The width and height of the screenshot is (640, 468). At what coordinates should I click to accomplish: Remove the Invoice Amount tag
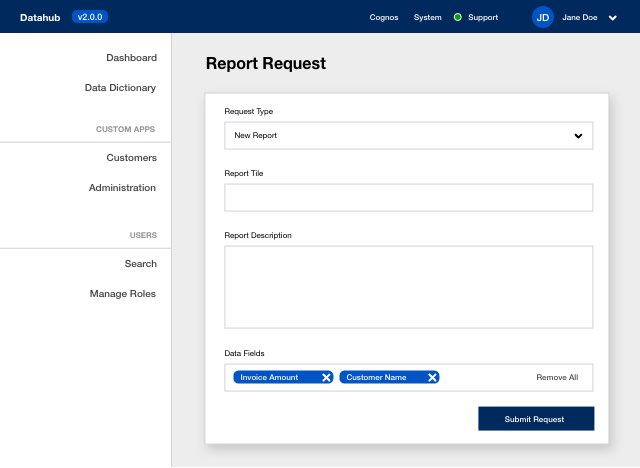click(x=326, y=377)
